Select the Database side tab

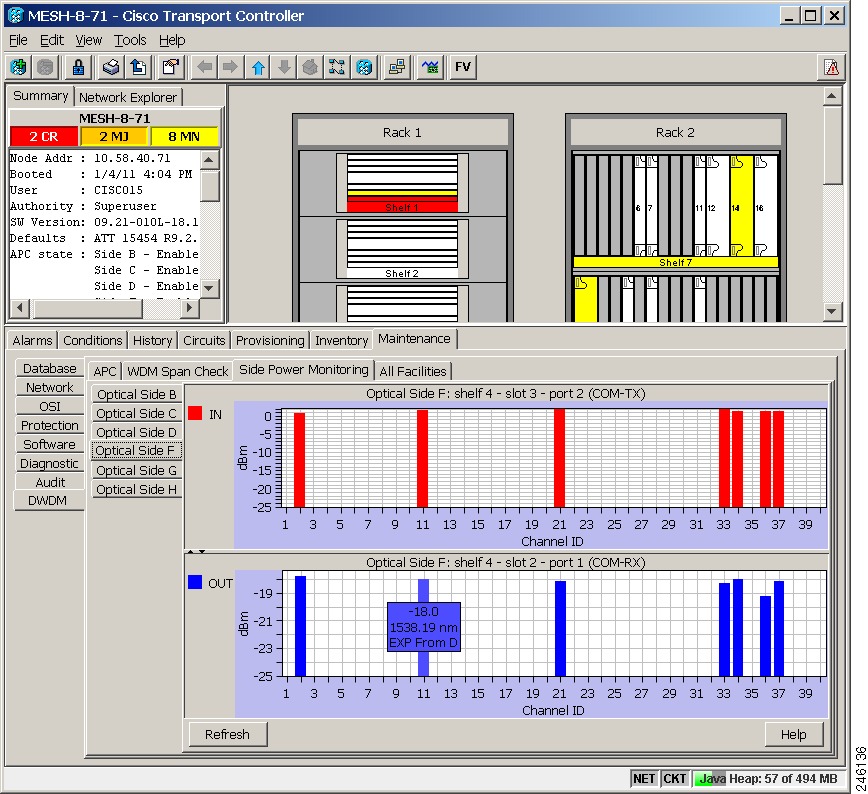coord(49,369)
